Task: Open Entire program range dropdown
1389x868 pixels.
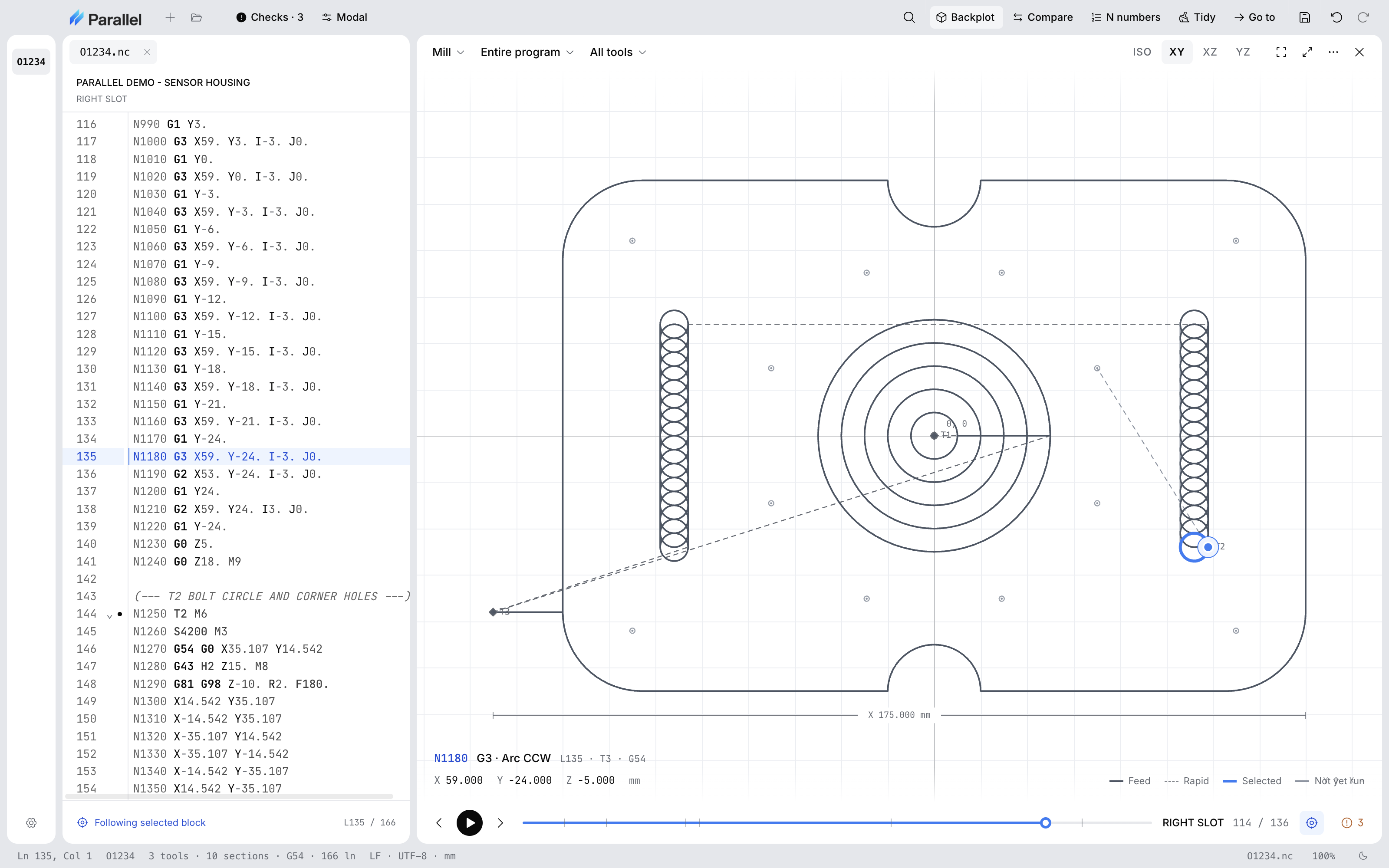Action: [x=527, y=52]
